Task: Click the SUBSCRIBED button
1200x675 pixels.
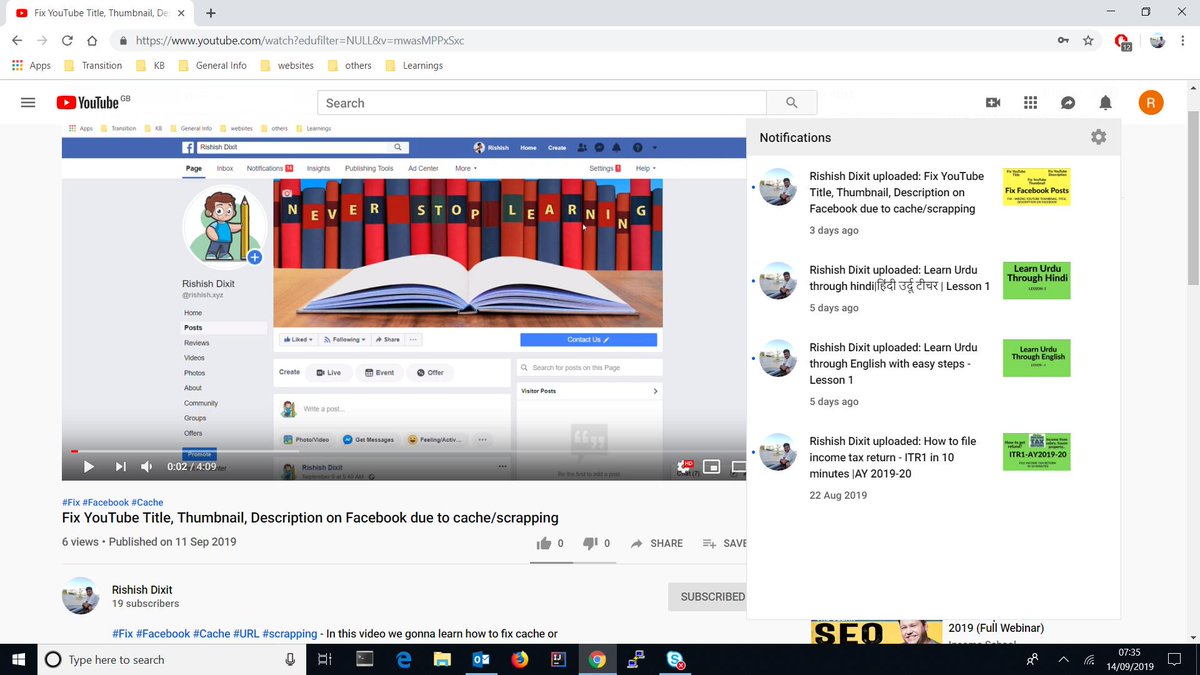Action: tap(707, 596)
